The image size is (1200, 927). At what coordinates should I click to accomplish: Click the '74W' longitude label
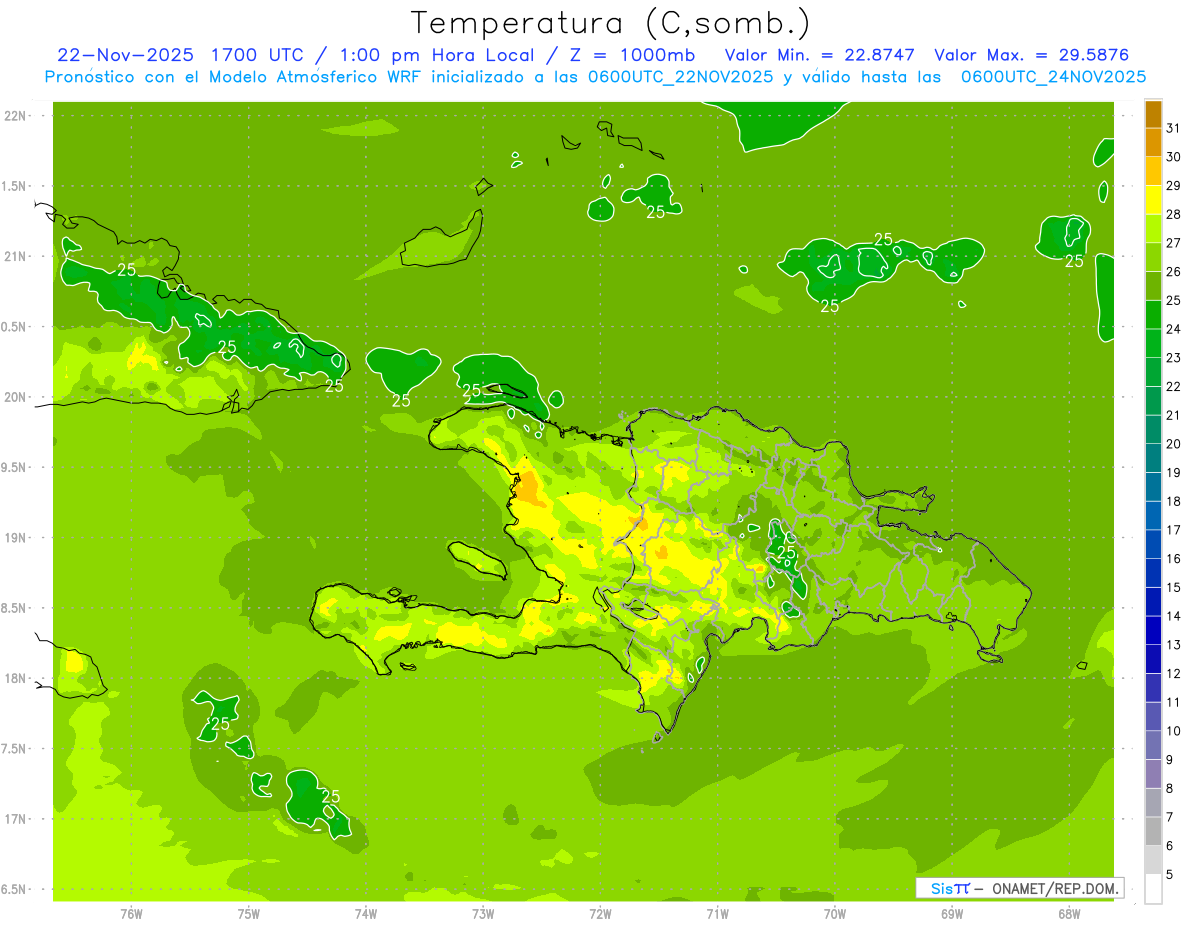click(x=365, y=913)
